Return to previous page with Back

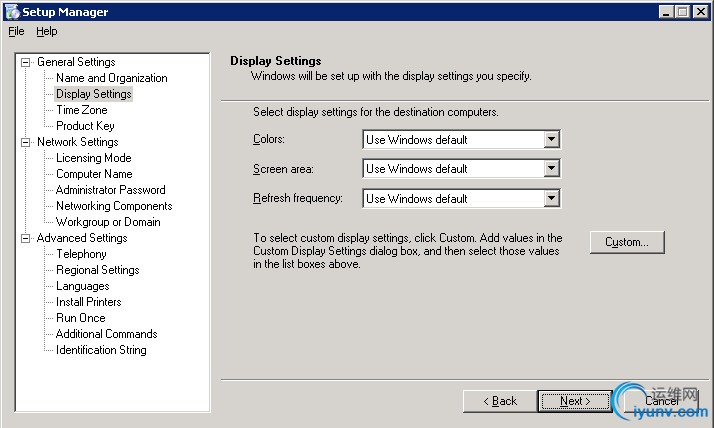click(x=500, y=401)
